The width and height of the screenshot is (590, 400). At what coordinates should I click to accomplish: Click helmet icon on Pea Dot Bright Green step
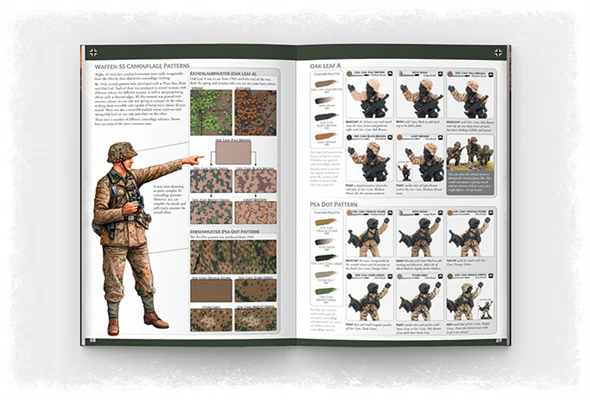(x=491, y=276)
